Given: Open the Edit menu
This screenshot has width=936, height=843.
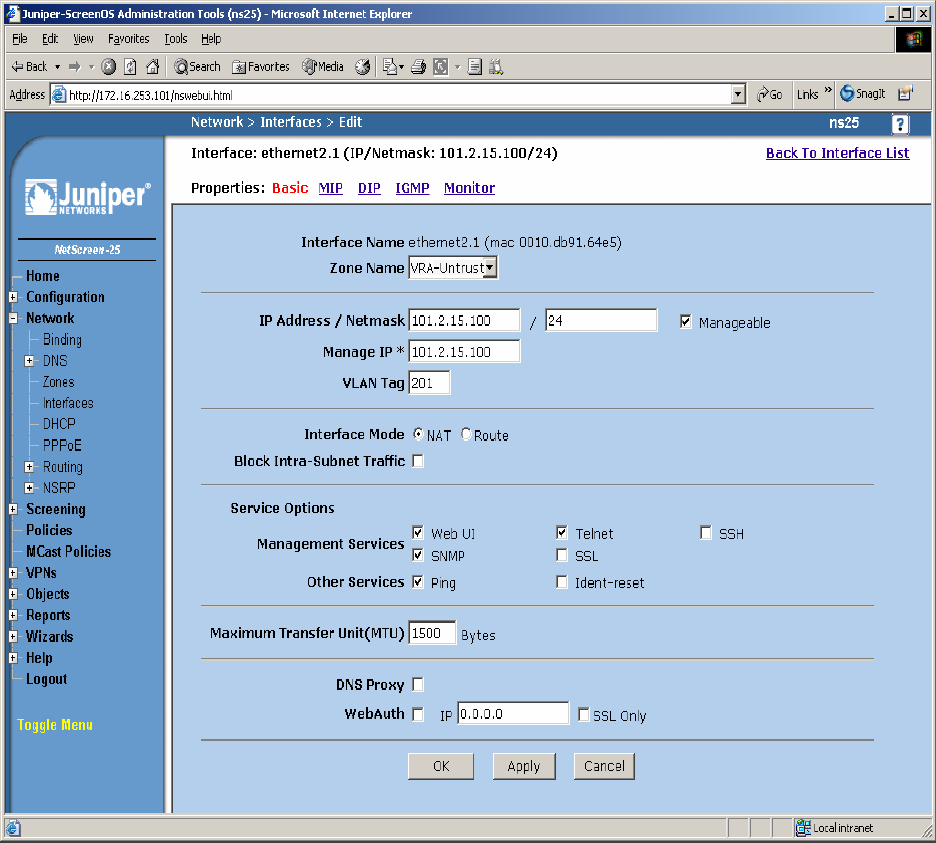Looking at the screenshot, I should (50, 39).
